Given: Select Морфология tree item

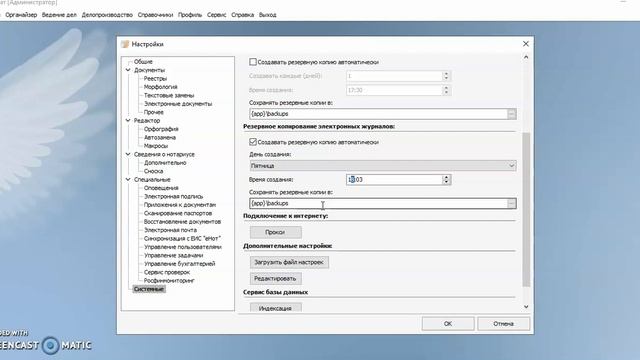Looking at the screenshot, I should tap(160, 87).
